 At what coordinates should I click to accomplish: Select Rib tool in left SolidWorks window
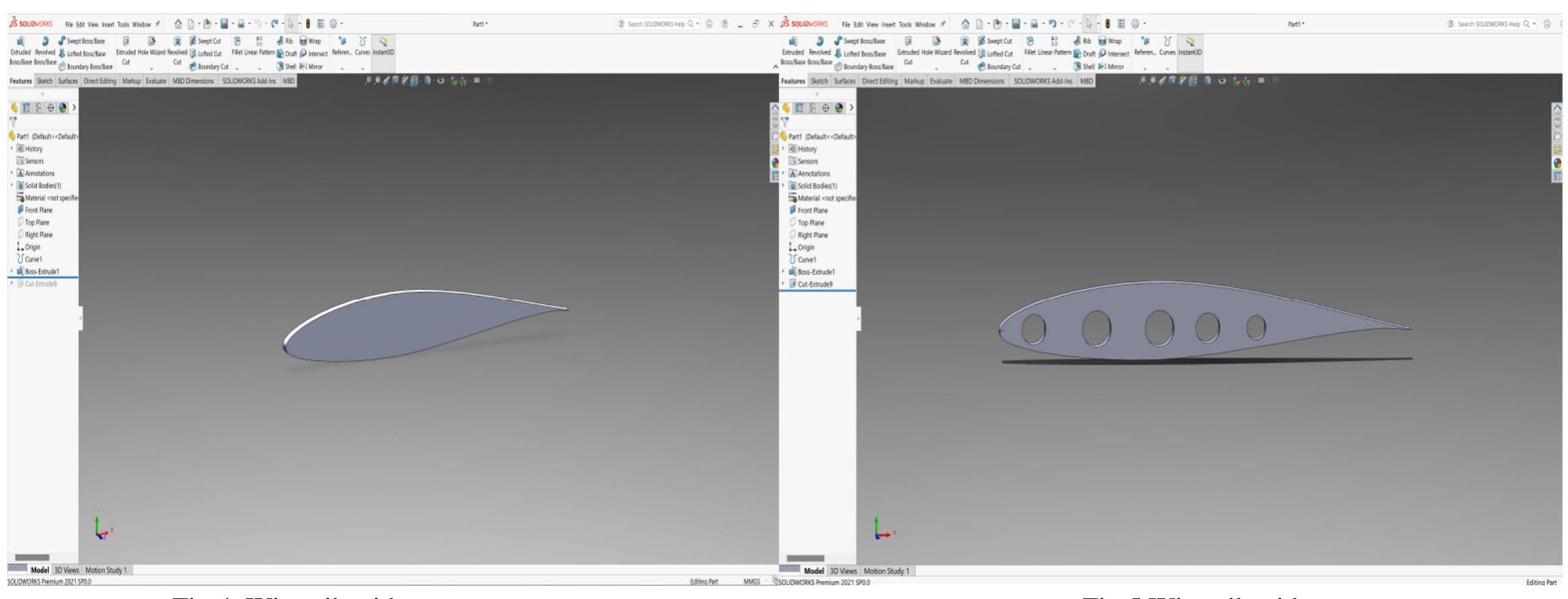(x=284, y=41)
